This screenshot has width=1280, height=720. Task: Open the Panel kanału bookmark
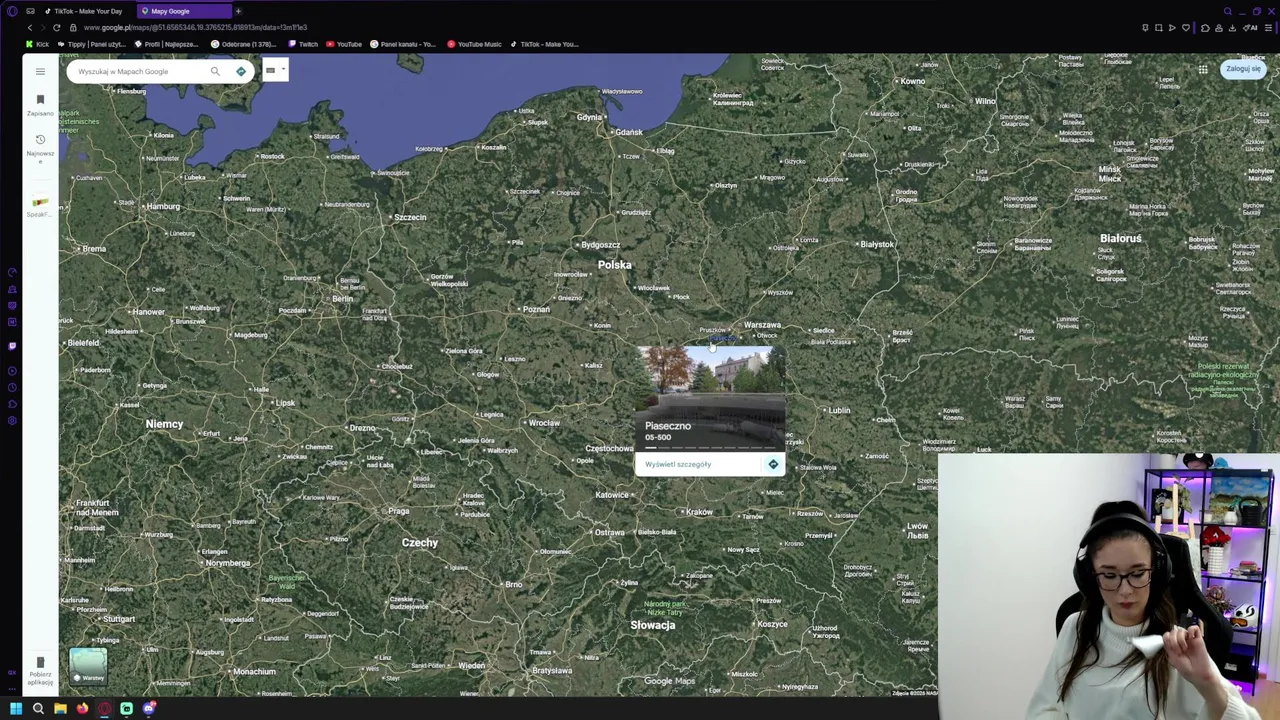point(403,44)
